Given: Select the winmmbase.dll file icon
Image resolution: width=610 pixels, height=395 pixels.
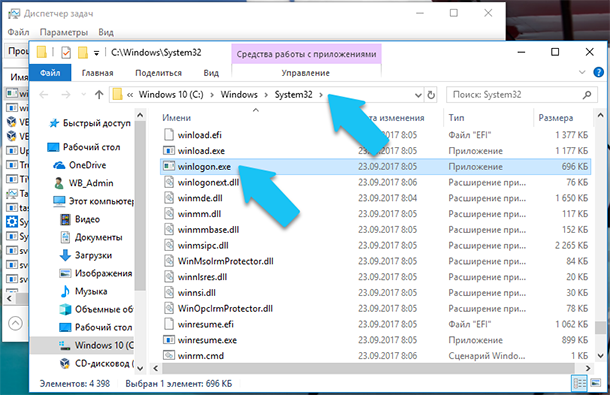Looking at the screenshot, I should 168,230.
